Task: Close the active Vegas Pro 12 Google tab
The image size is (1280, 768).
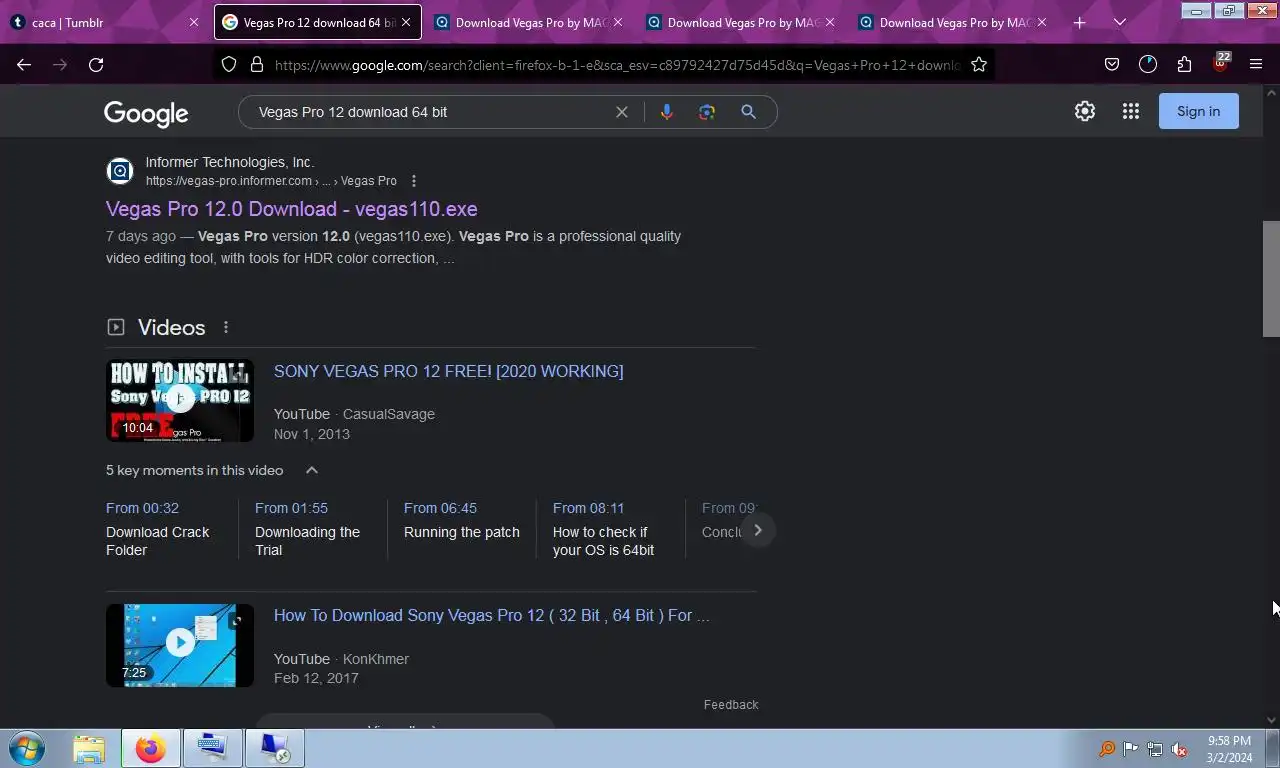Action: 406,22
